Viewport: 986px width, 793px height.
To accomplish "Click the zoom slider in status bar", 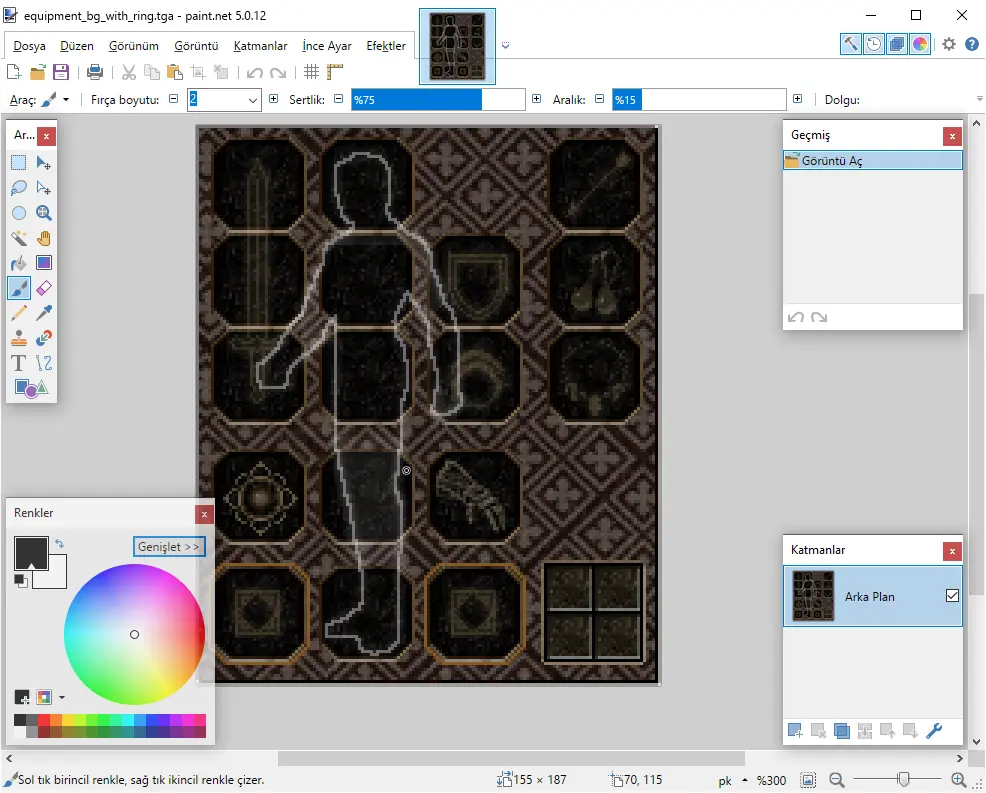I will [897, 780].
